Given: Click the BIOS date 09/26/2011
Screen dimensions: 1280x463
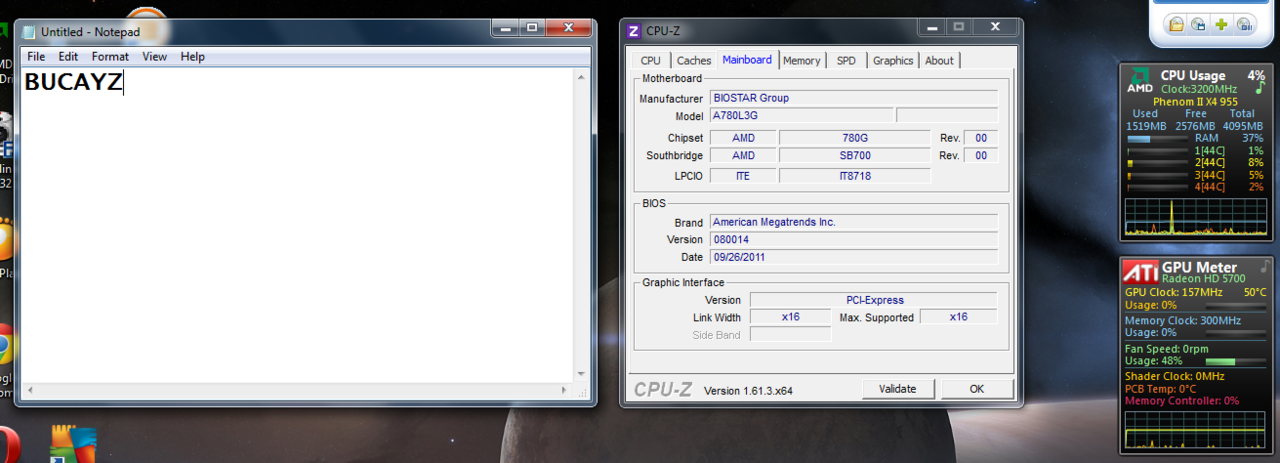Looking at the screenshot, I should tap(853, 258).
